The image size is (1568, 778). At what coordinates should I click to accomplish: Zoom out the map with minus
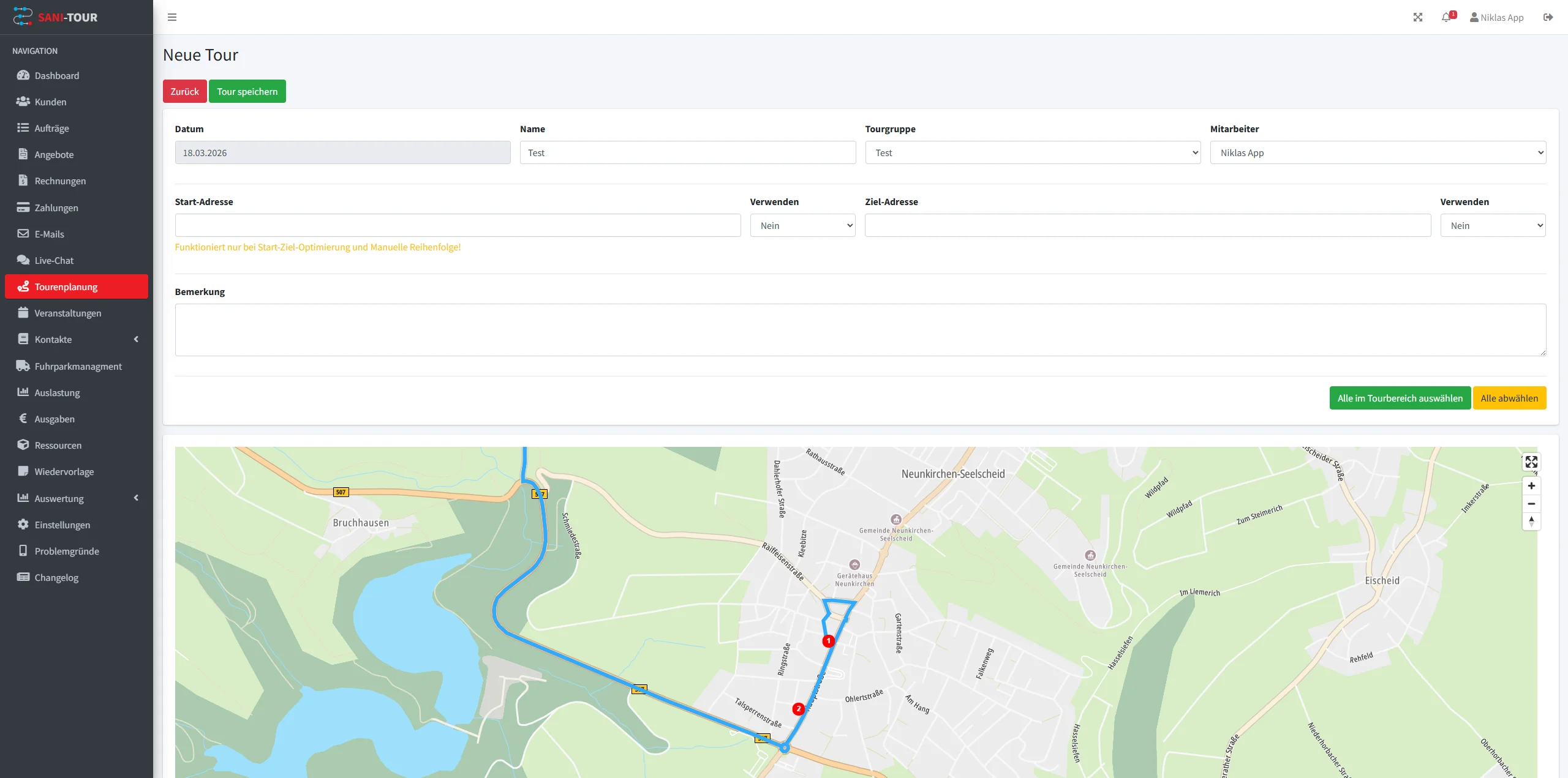tap(1531, 504)
